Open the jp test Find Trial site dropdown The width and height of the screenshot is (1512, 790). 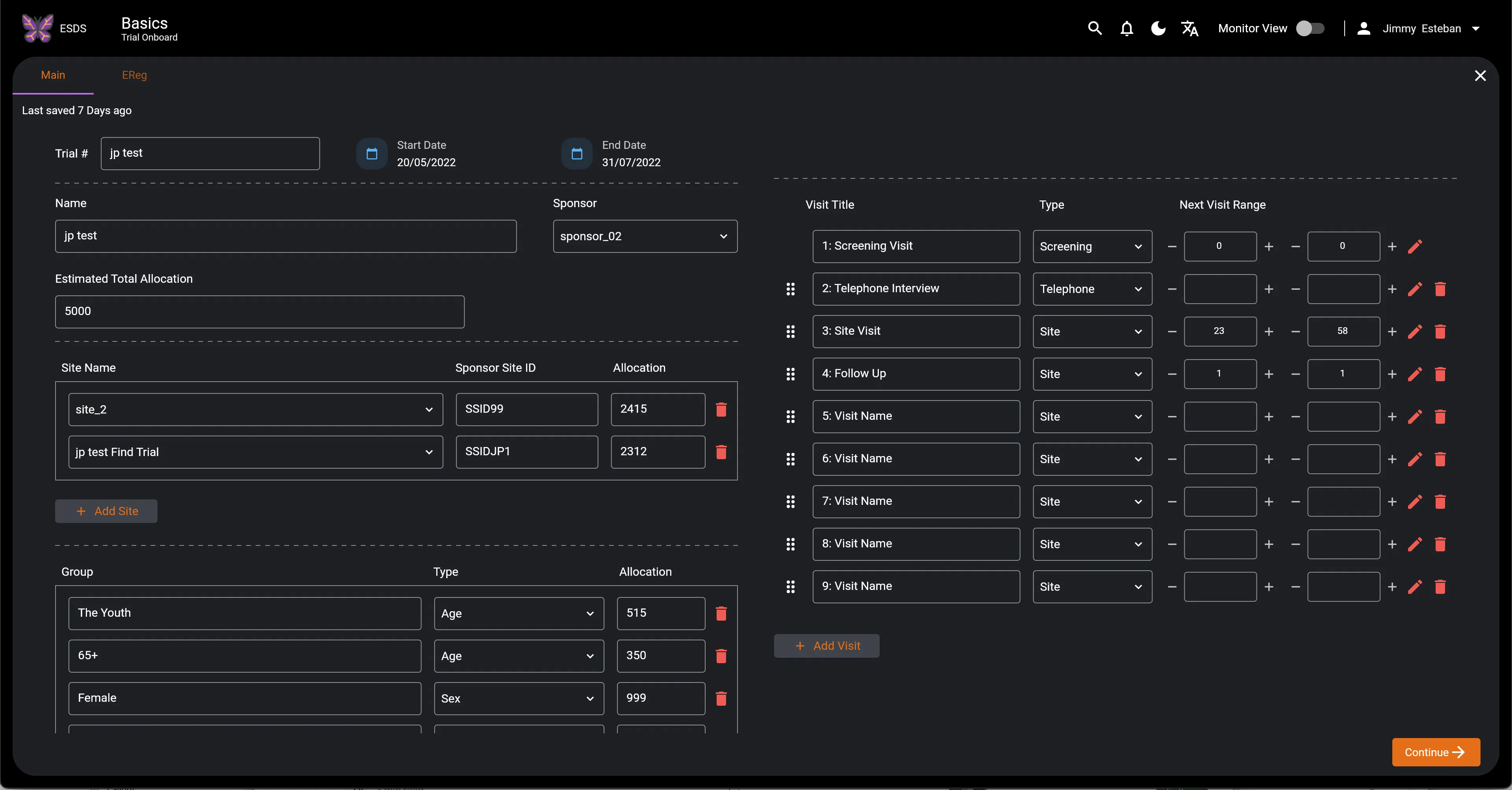(x=255, y=452)
